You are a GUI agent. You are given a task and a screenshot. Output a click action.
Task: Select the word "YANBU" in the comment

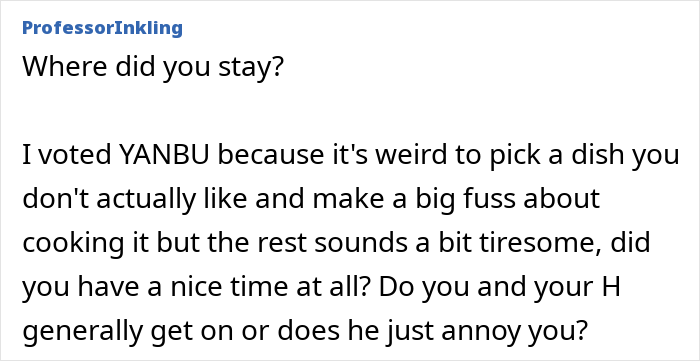165,155
